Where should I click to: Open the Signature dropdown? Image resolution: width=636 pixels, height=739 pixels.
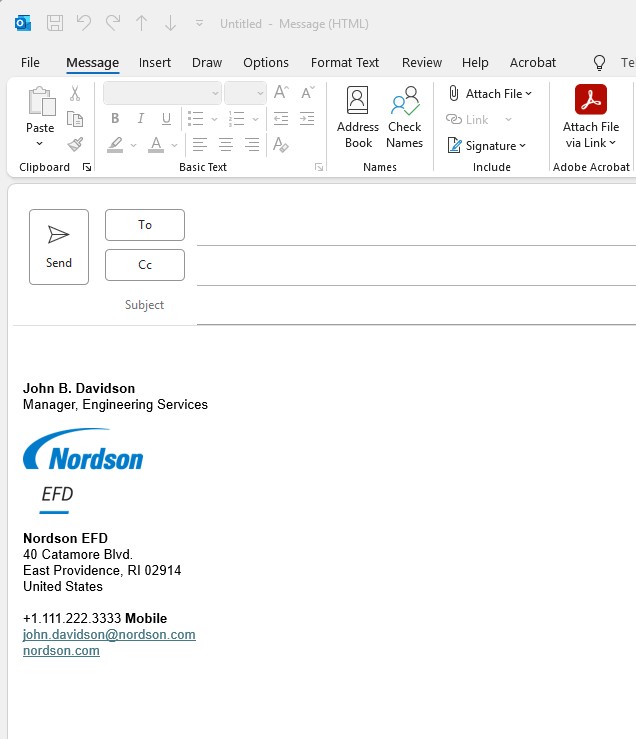pyautogui.click(x=486, y=146)
